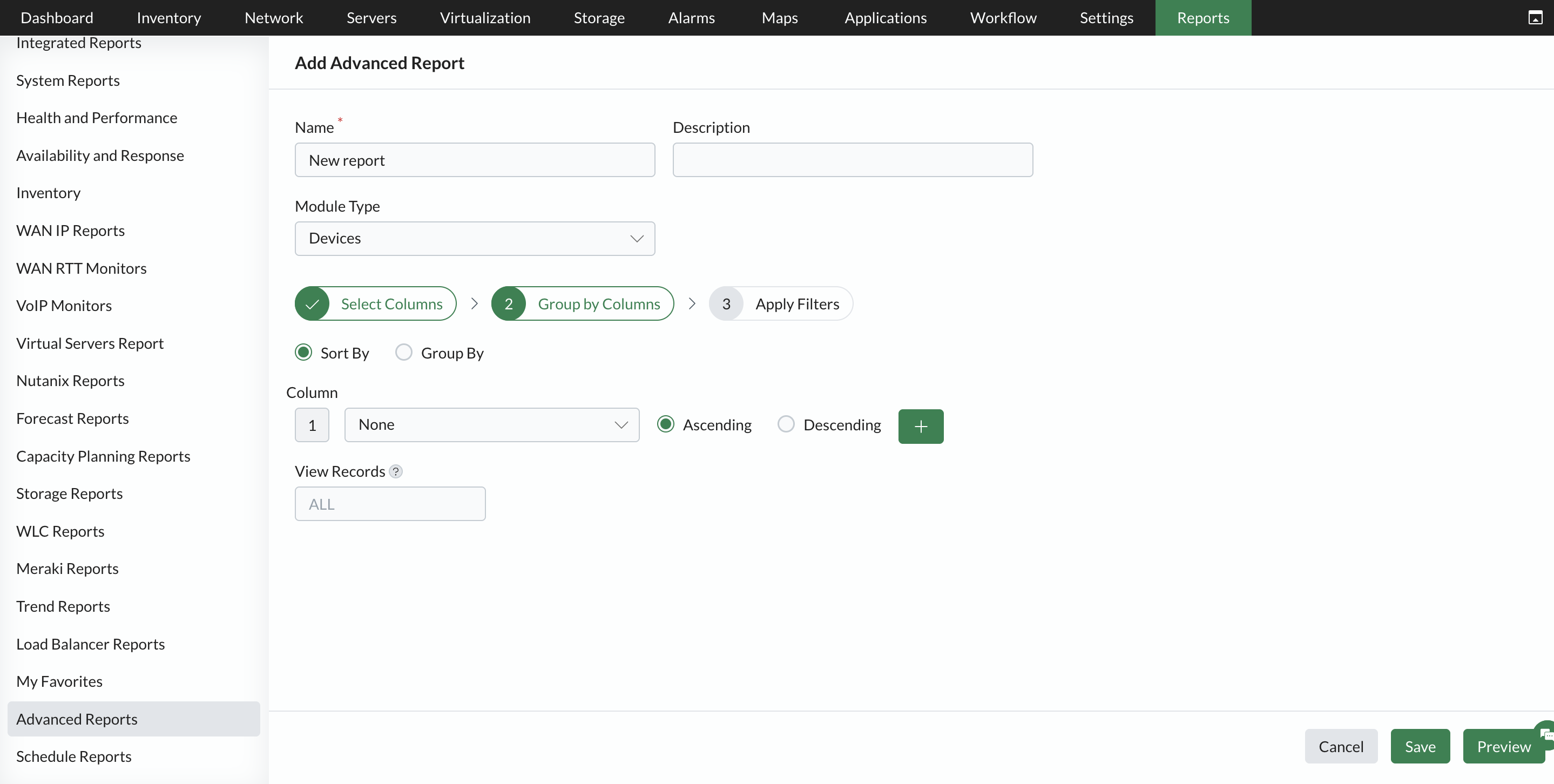The height and width of the screenshot is (784, 1554).
Task: Open Forecast Reports
Action: coord(72,418)
